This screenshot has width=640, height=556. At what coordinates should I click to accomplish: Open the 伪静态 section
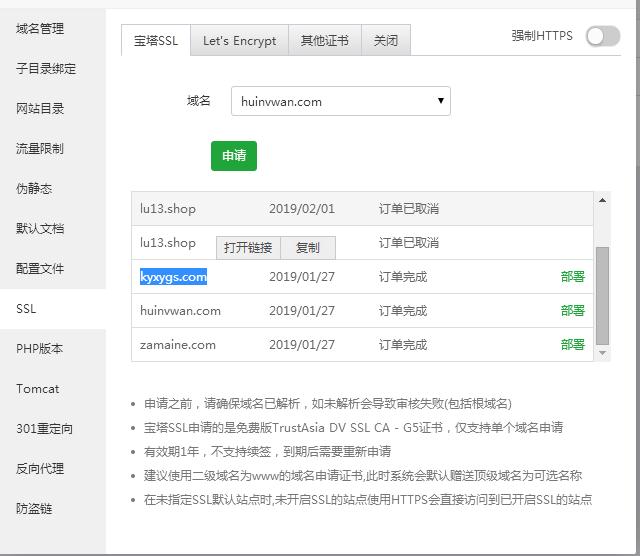(34, 189)
